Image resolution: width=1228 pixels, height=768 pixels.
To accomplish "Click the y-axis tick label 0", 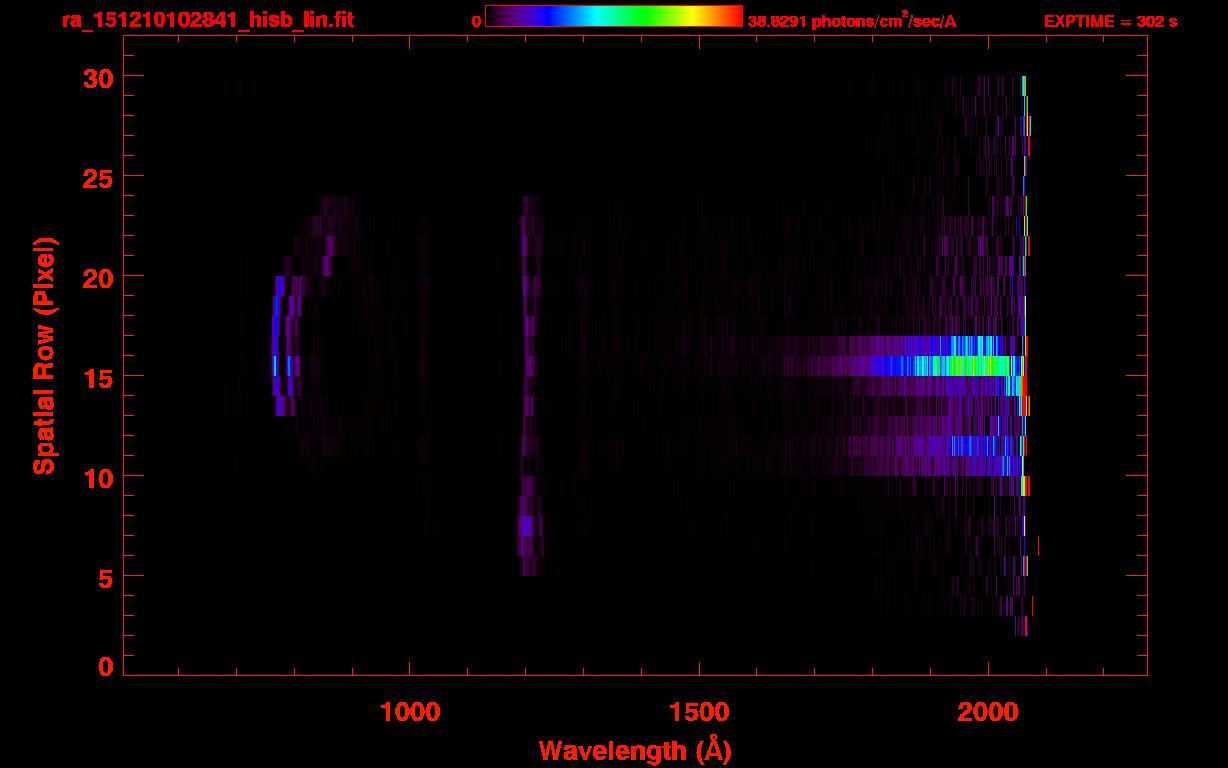I will [106, 667].
